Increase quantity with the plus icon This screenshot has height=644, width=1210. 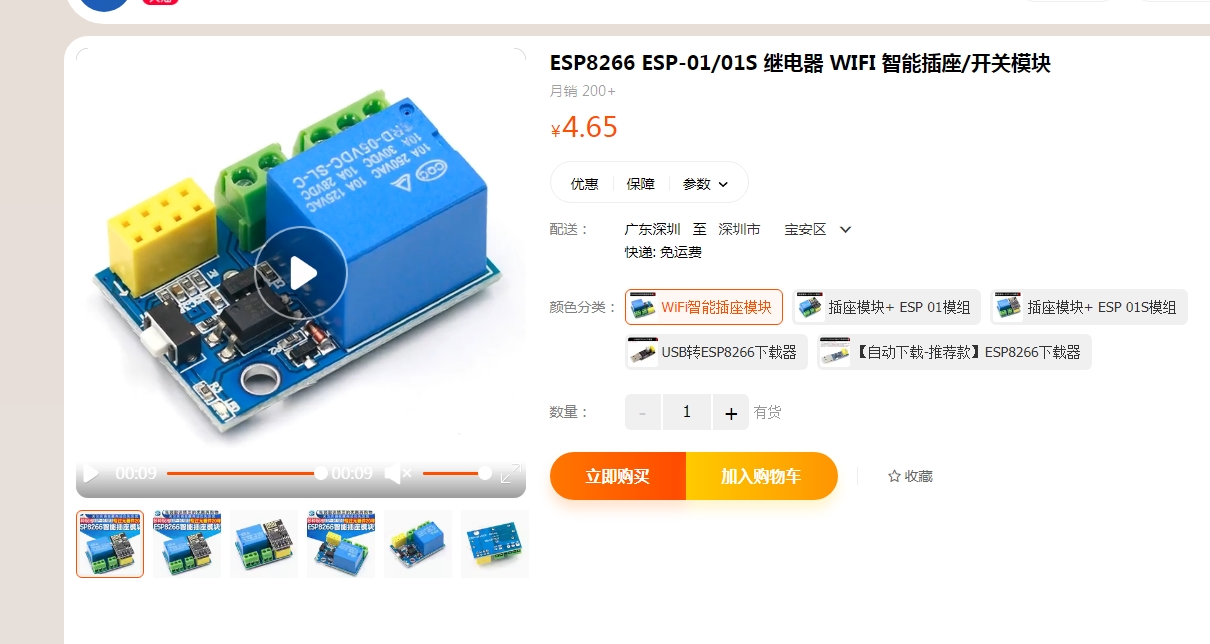coord(731,412)
